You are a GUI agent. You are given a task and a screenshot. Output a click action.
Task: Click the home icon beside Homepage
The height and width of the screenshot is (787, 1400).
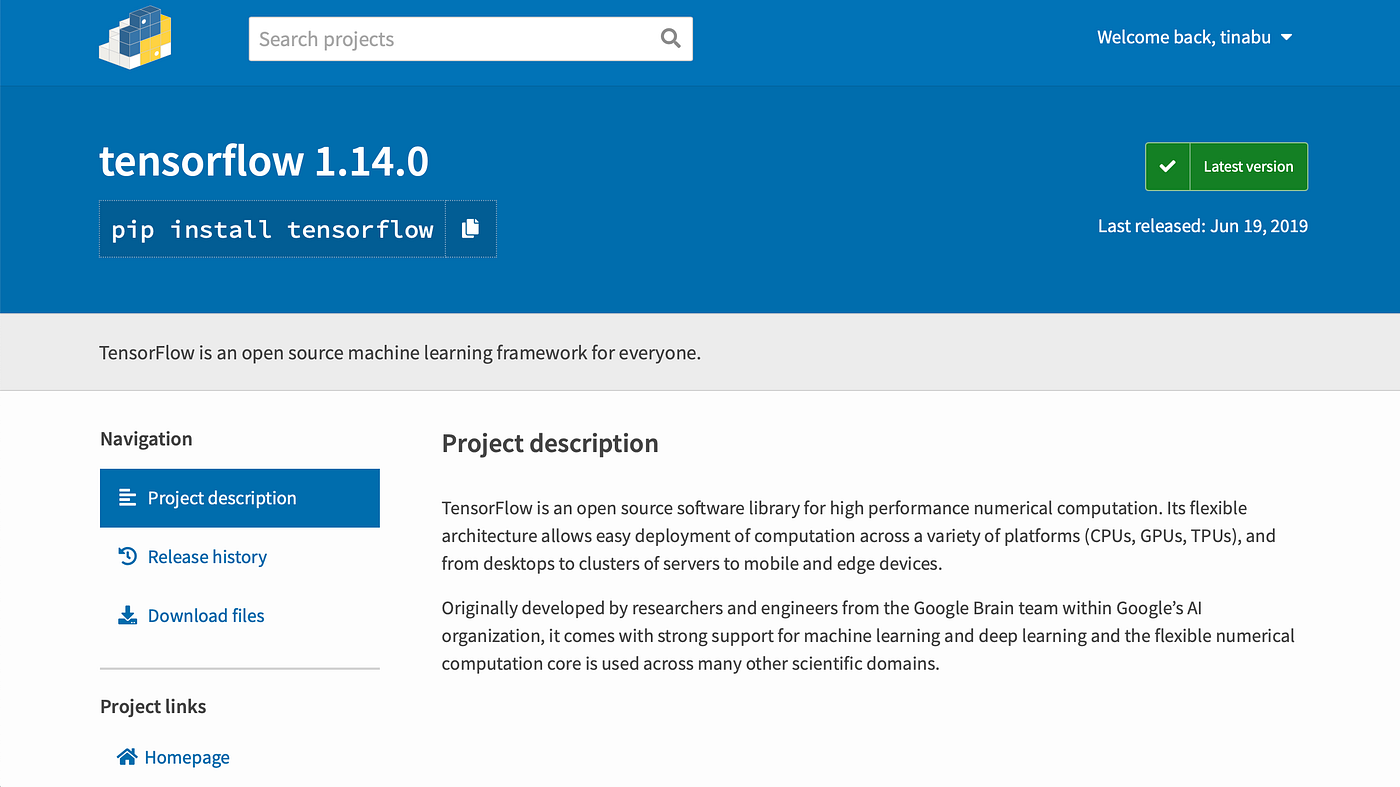(127, 756)
